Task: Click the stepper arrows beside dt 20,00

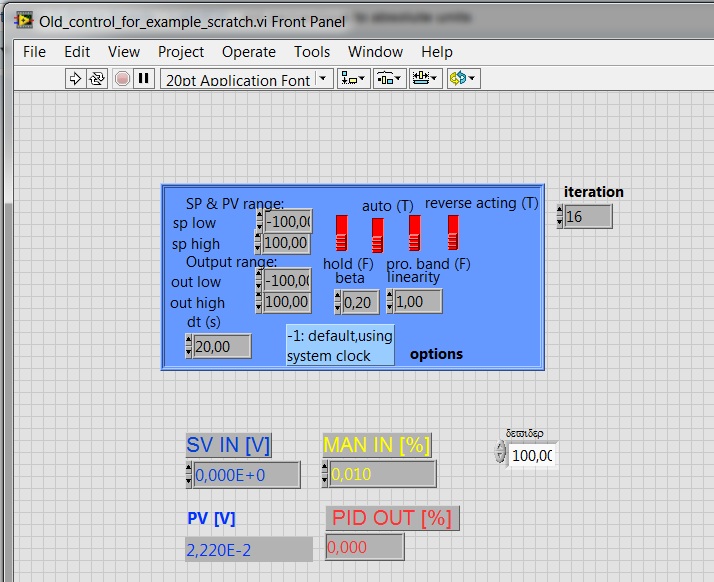Action: click(189, 347)
